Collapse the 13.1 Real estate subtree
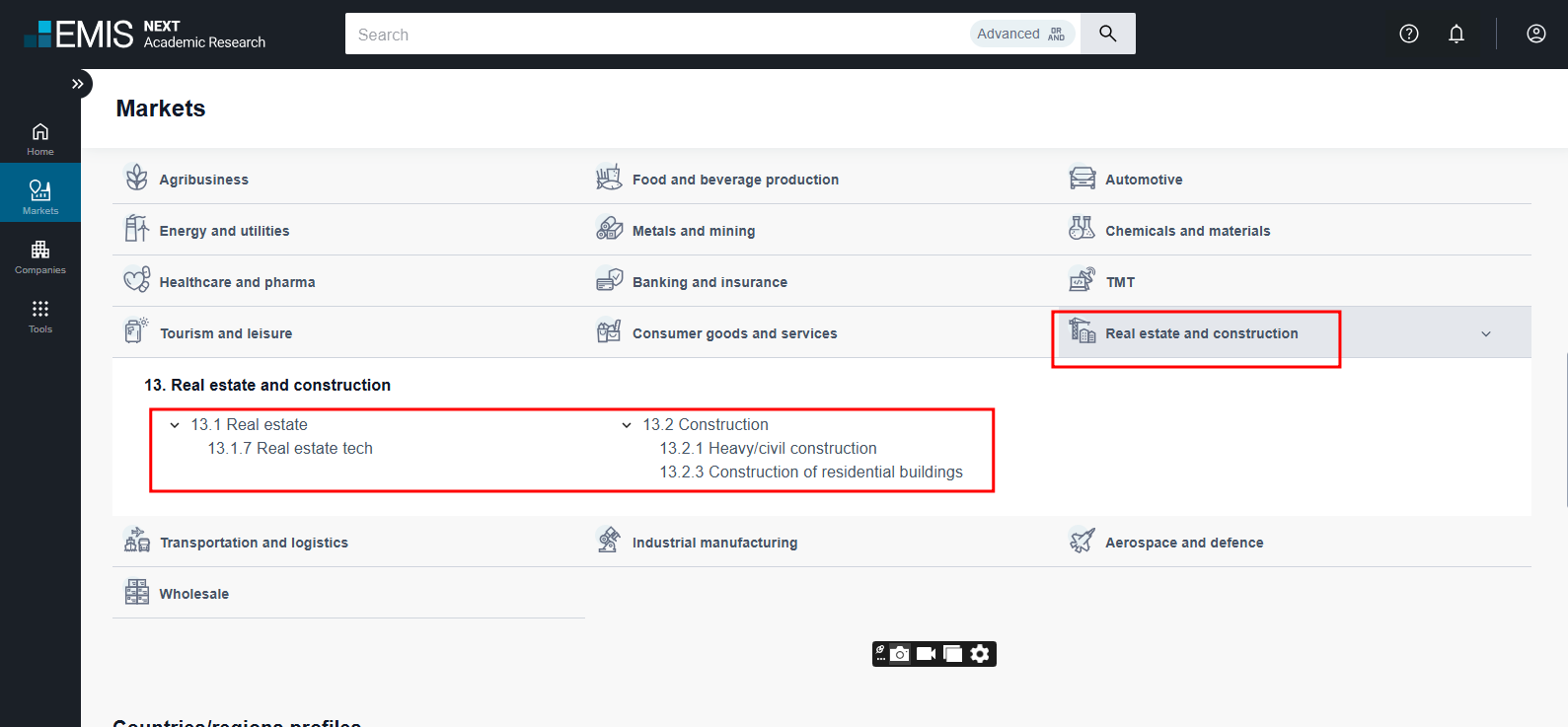The height and width of the screenshot is (727, 1568). pos(175,425)
